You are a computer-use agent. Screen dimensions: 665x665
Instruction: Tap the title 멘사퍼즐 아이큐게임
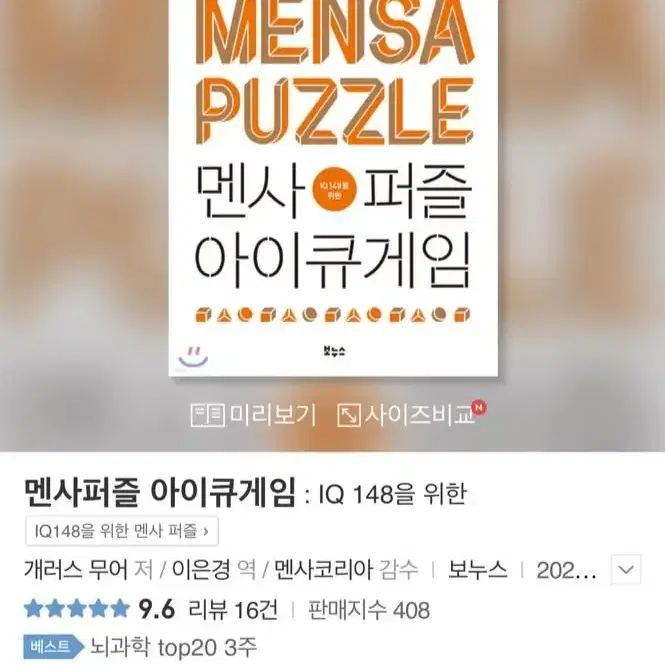pos(160,493)
